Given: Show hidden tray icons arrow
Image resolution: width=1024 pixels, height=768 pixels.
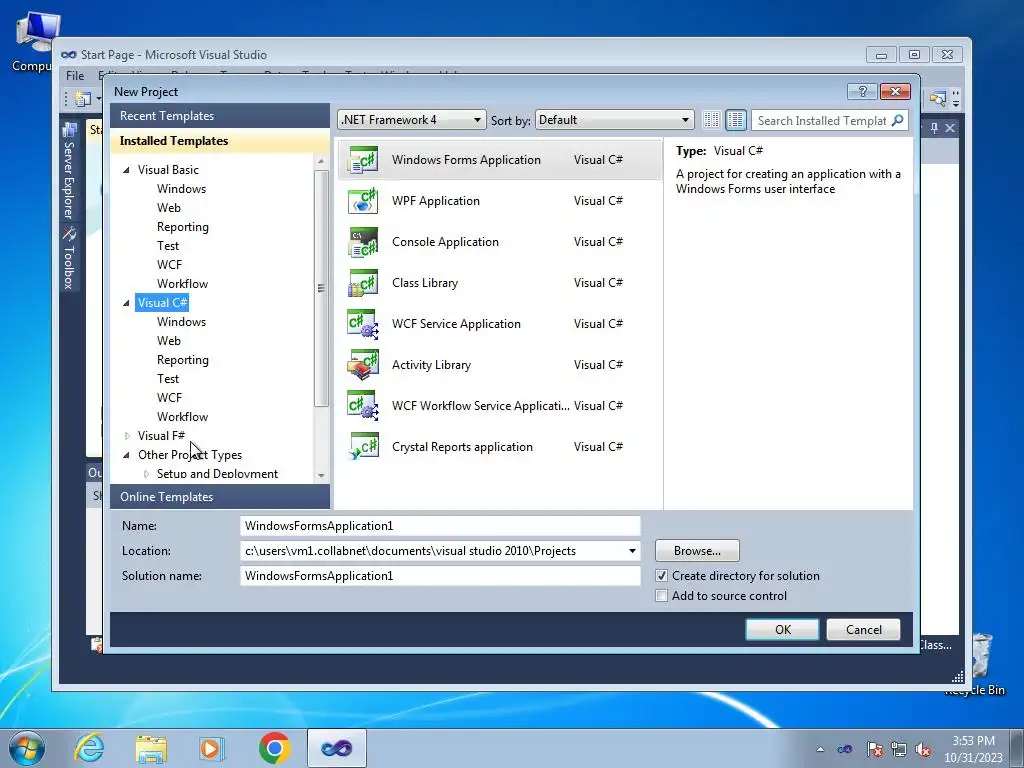Looking at the screenshot, I should tap(820, 749).
